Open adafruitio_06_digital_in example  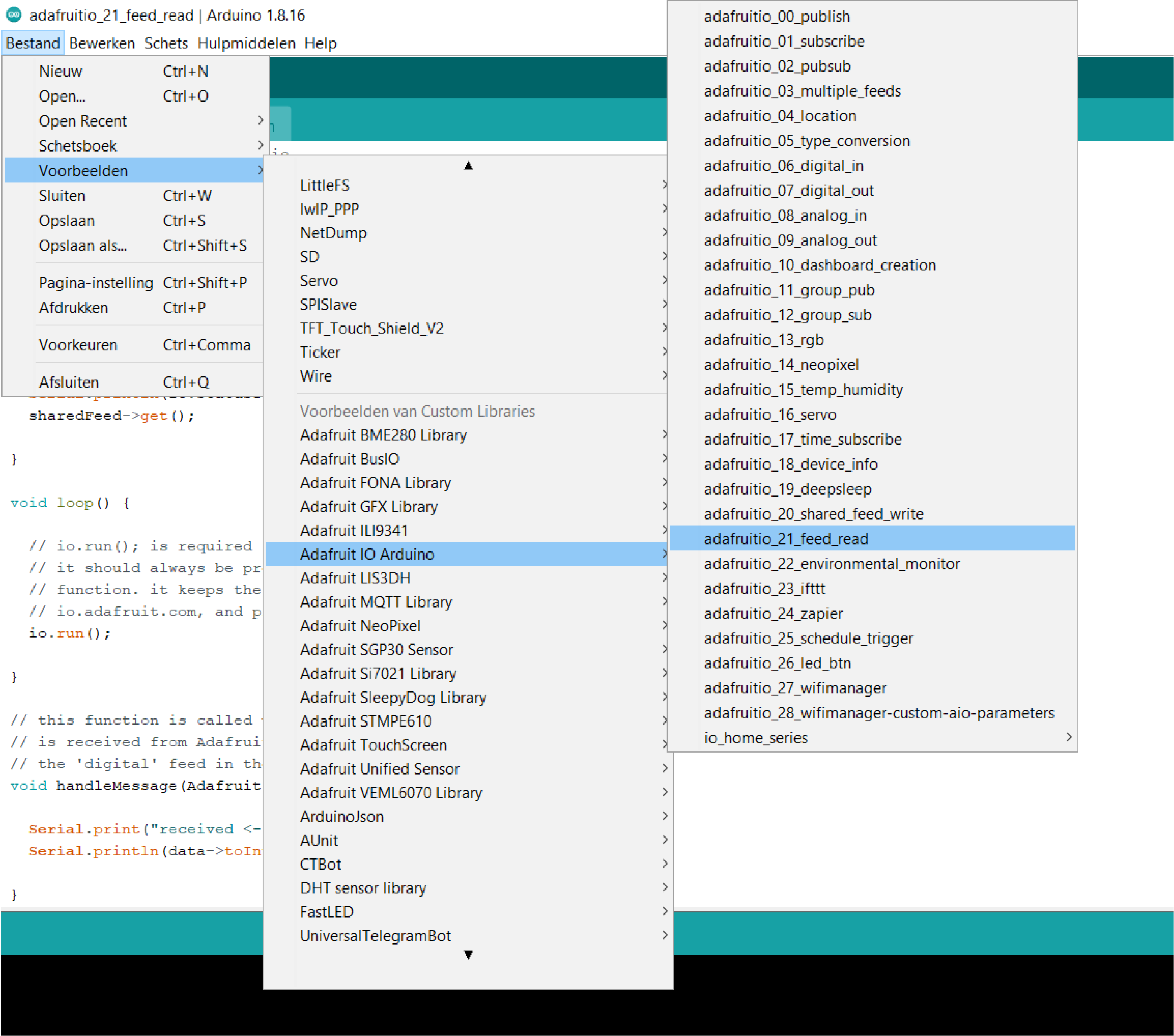pos(873,165)
